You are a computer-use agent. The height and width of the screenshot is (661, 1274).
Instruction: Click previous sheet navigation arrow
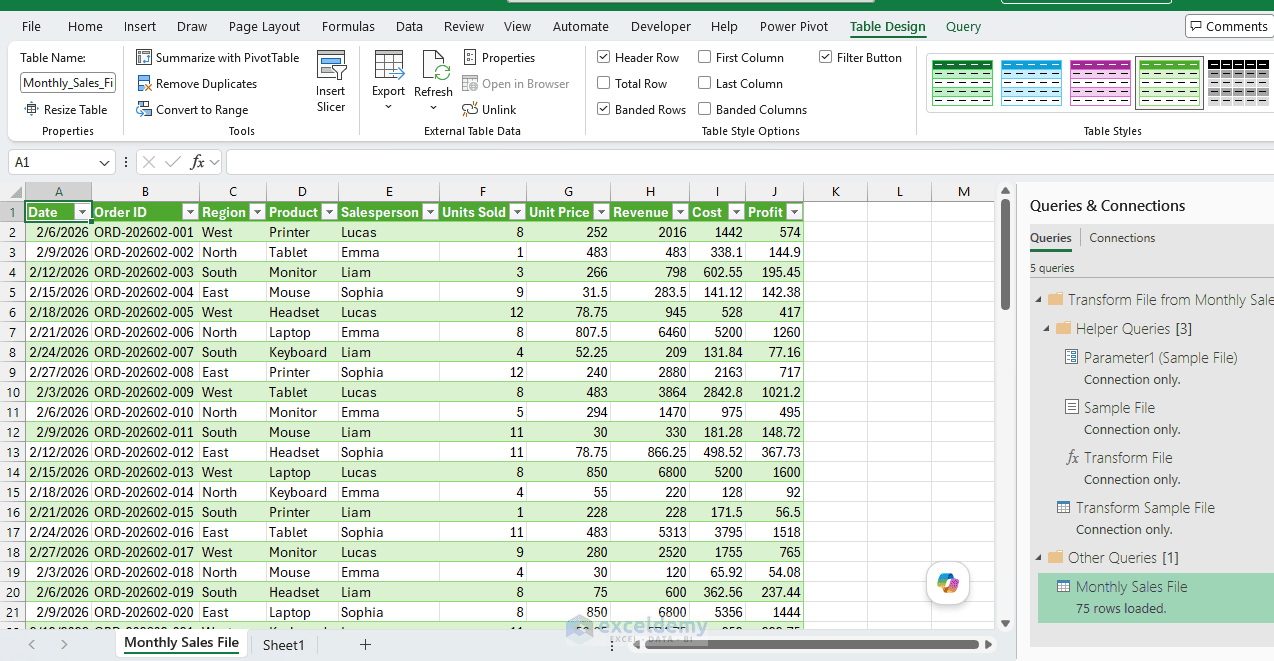pos(32,645)
